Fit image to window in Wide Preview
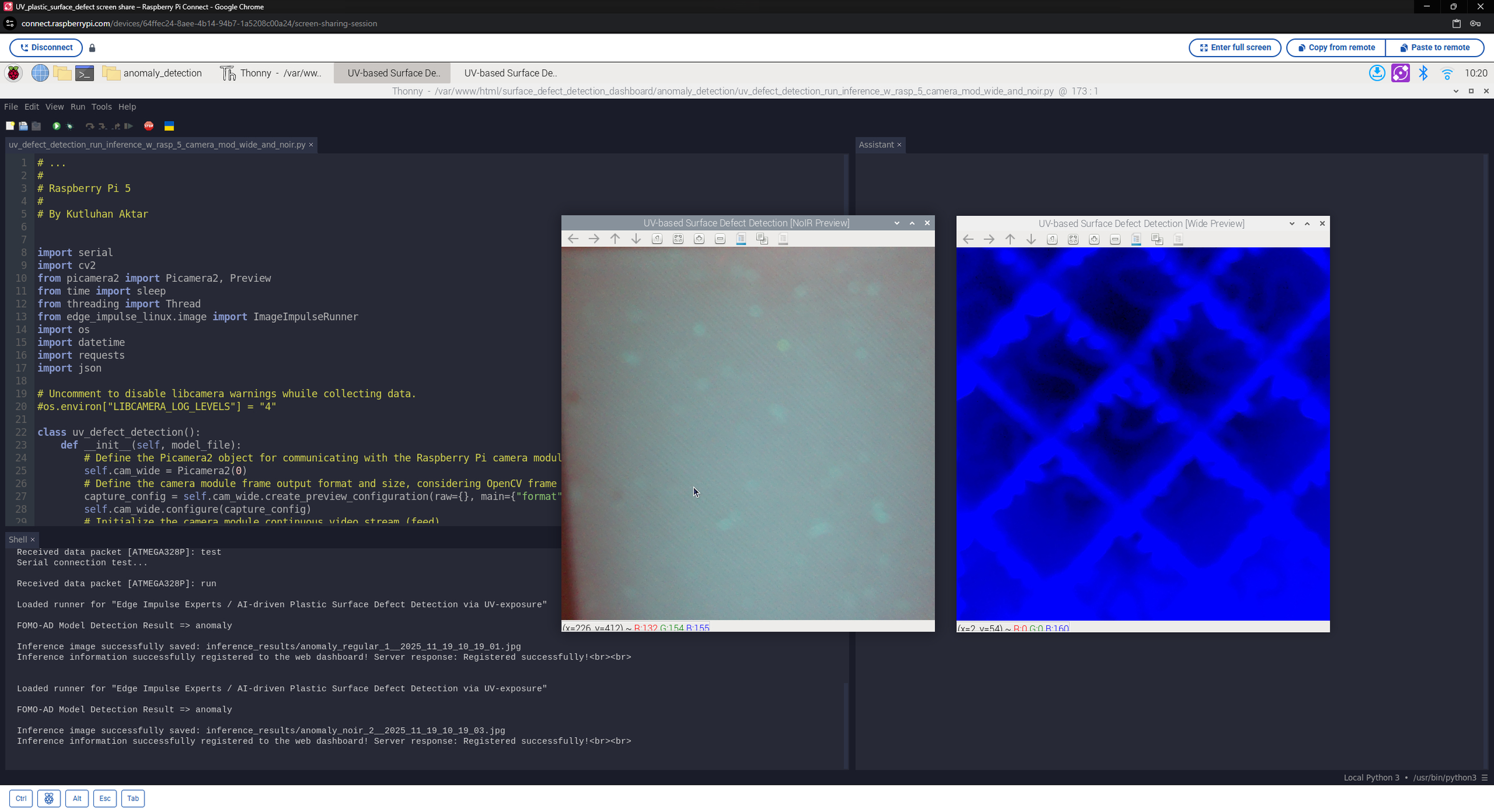 coord(1073,240)
